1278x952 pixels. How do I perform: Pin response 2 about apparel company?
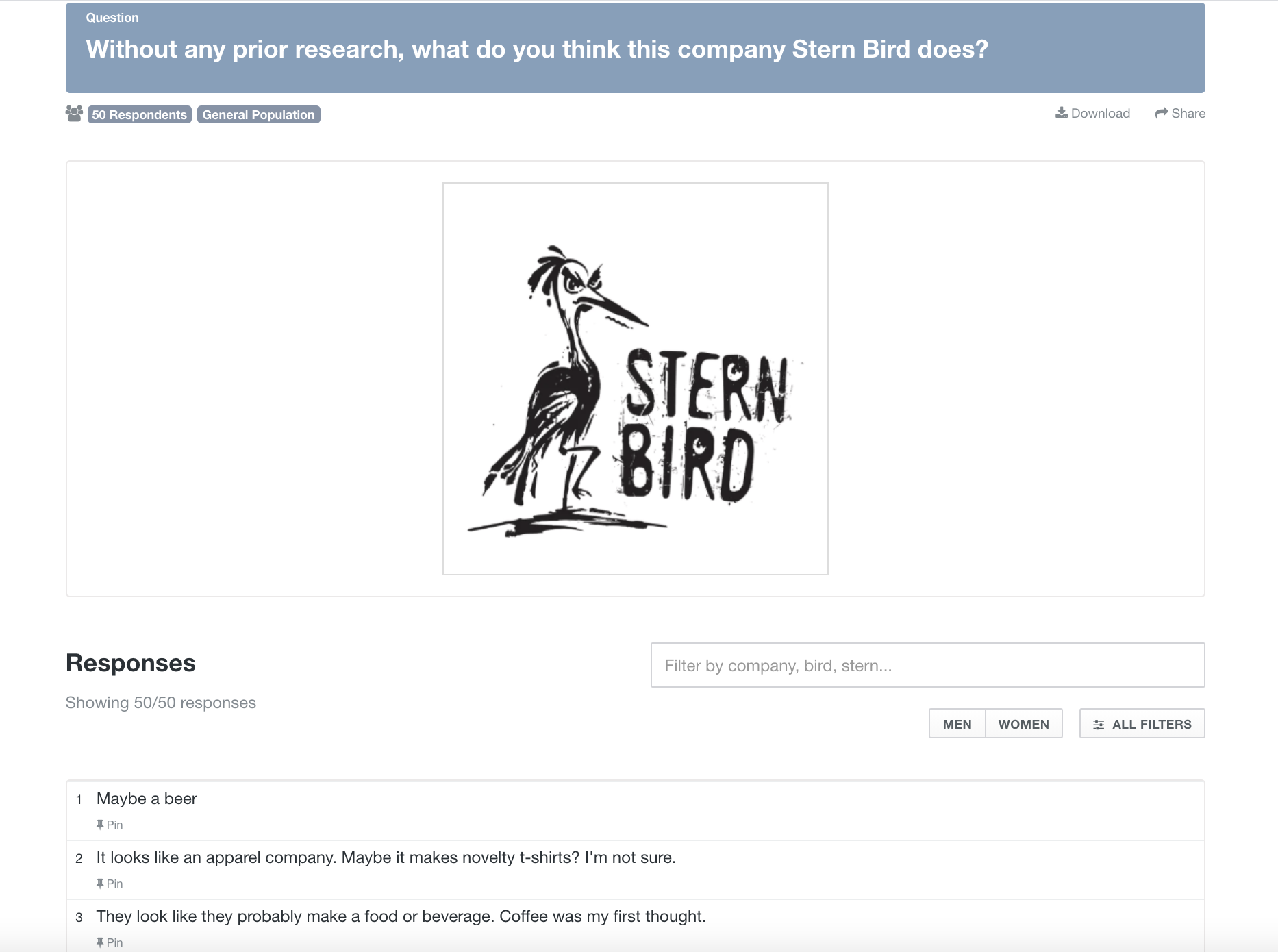(110, 884)
